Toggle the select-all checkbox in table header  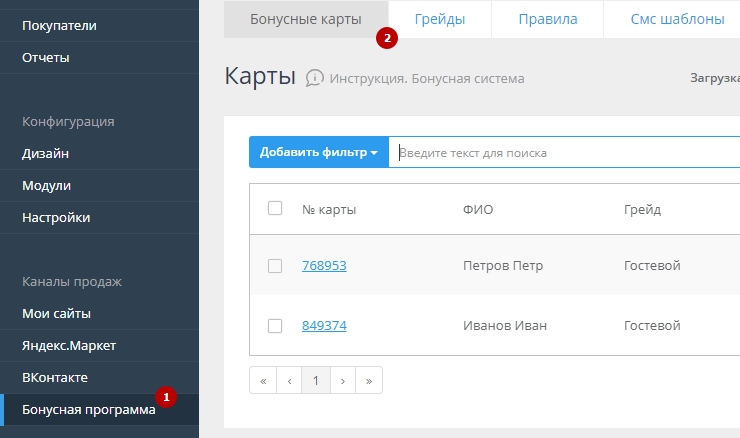tap(275, 209)
